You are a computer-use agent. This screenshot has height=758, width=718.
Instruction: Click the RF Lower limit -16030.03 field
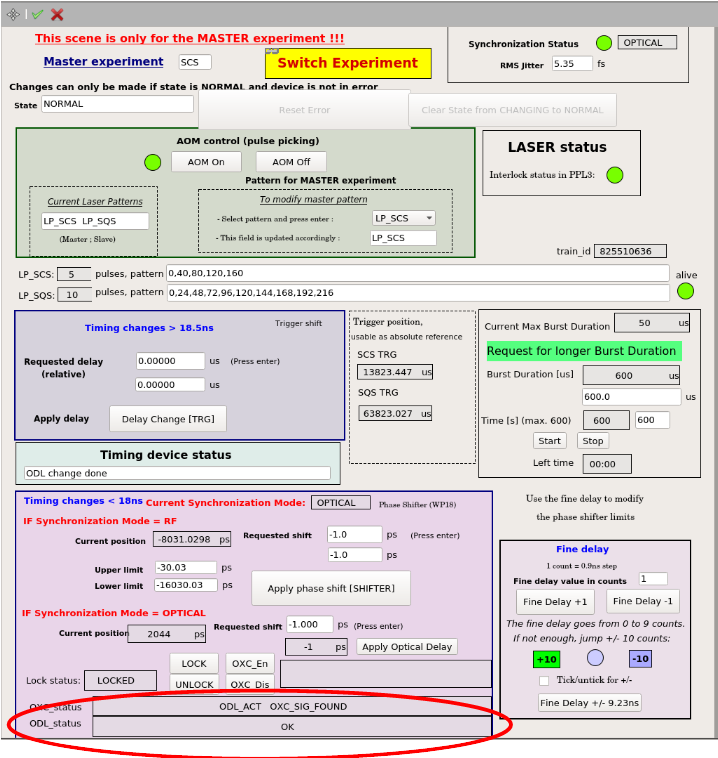pyautogui.click(x=186, y=585)
